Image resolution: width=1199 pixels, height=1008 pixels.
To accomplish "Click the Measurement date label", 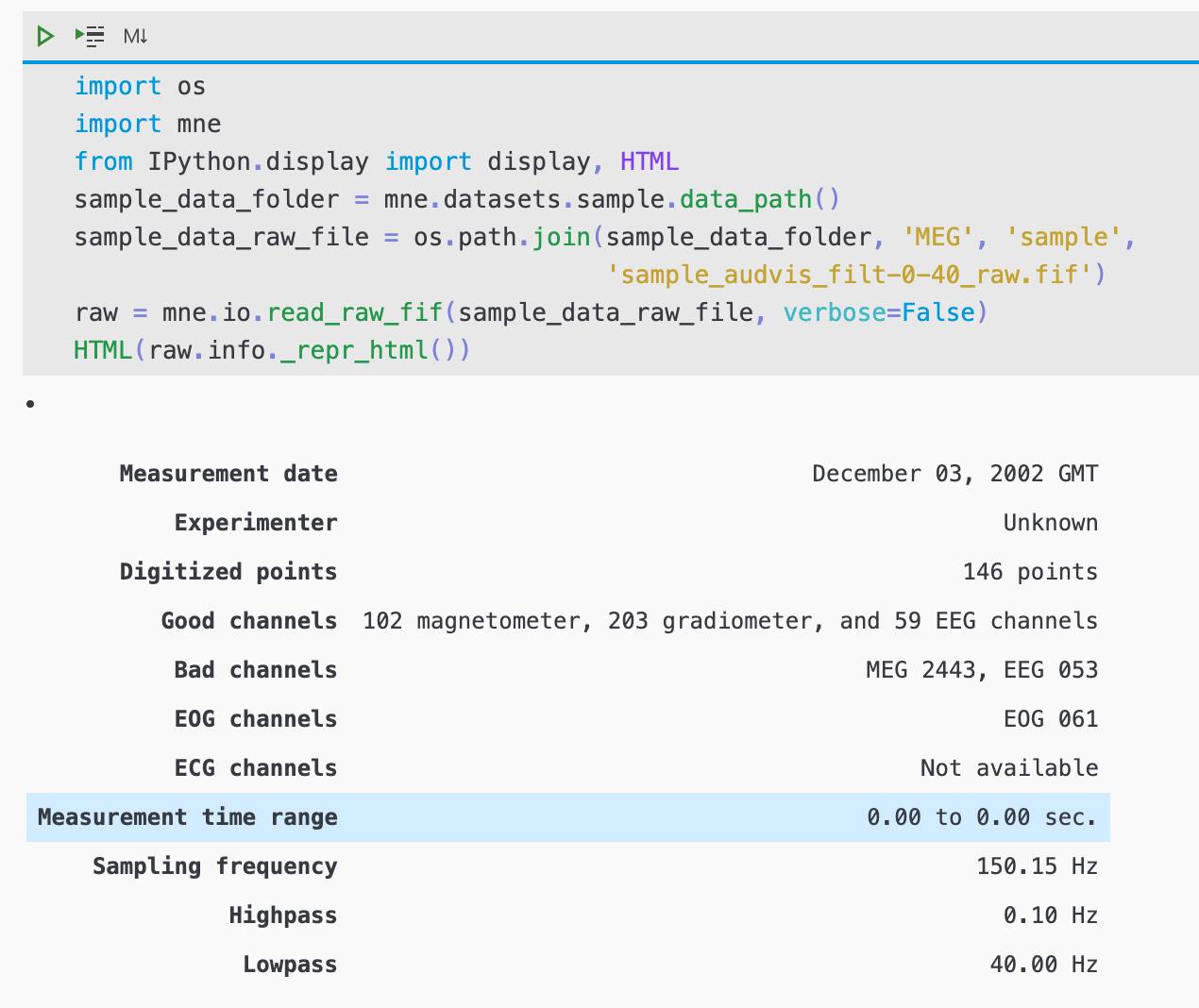I will 228,474.
